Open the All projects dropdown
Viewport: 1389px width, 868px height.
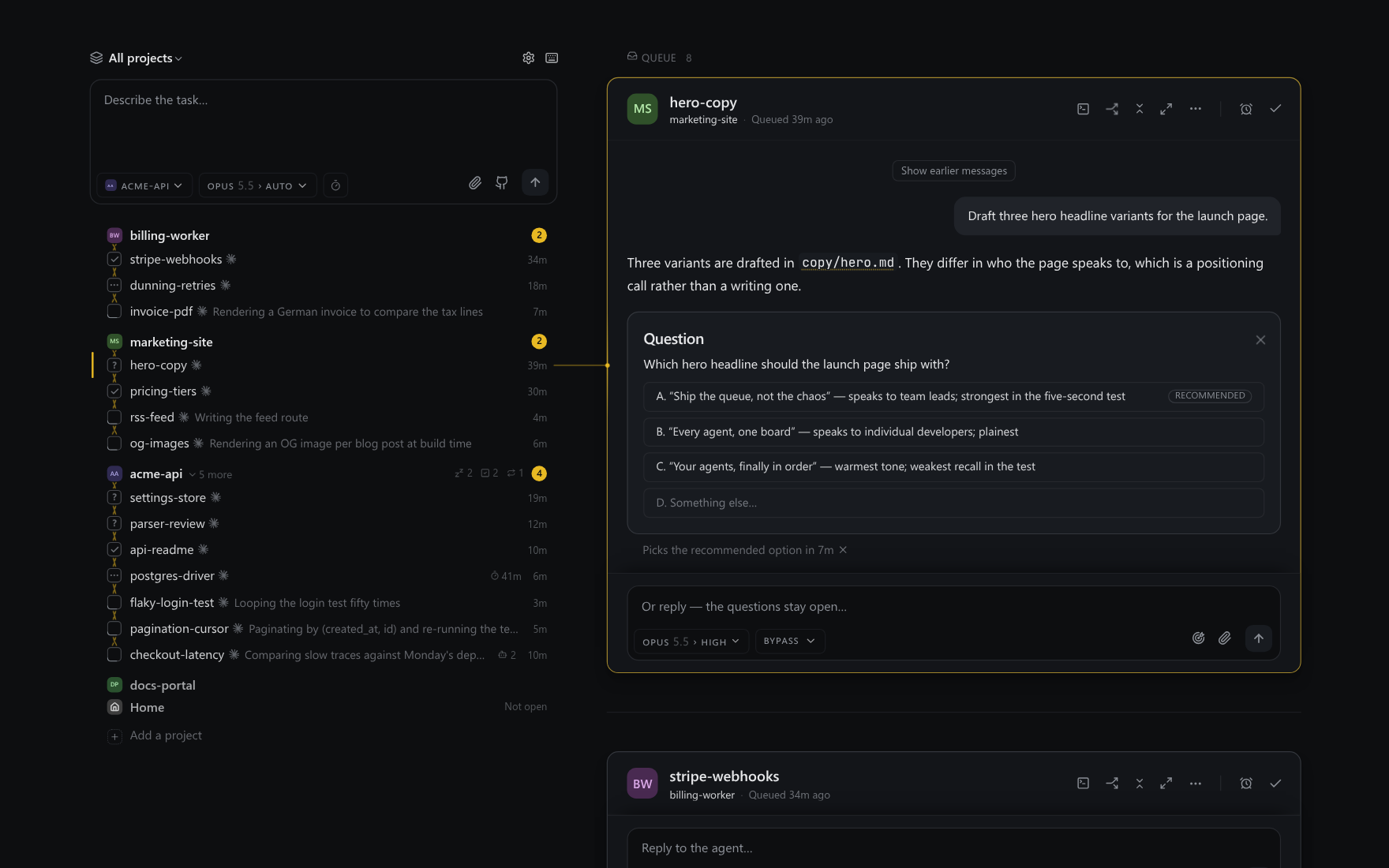(137, 58)
